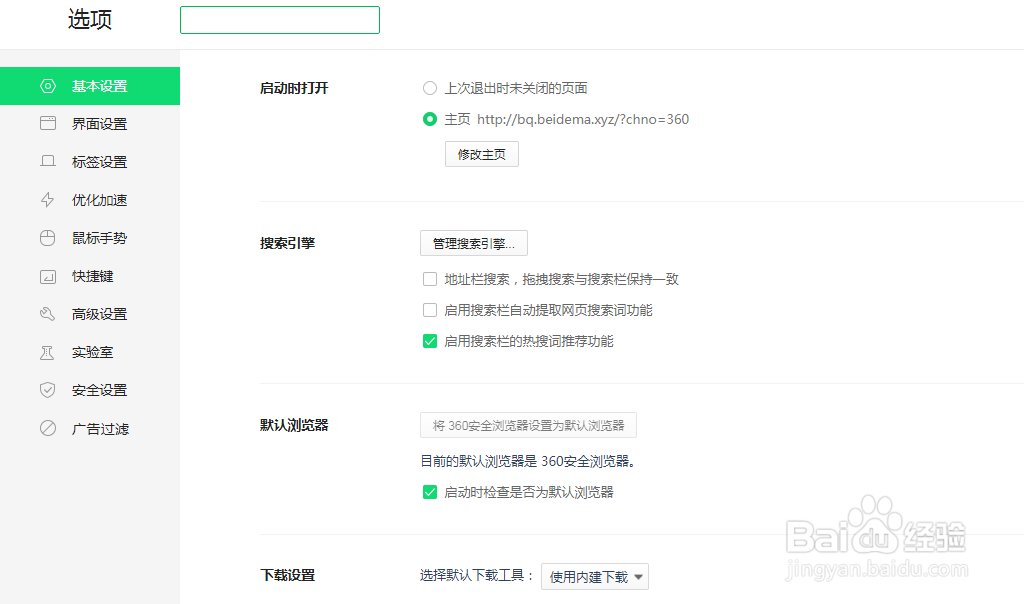1024x604 pixels.
Task: Click the 鼠标手势 gesture icon
Action: coord(47,237)
